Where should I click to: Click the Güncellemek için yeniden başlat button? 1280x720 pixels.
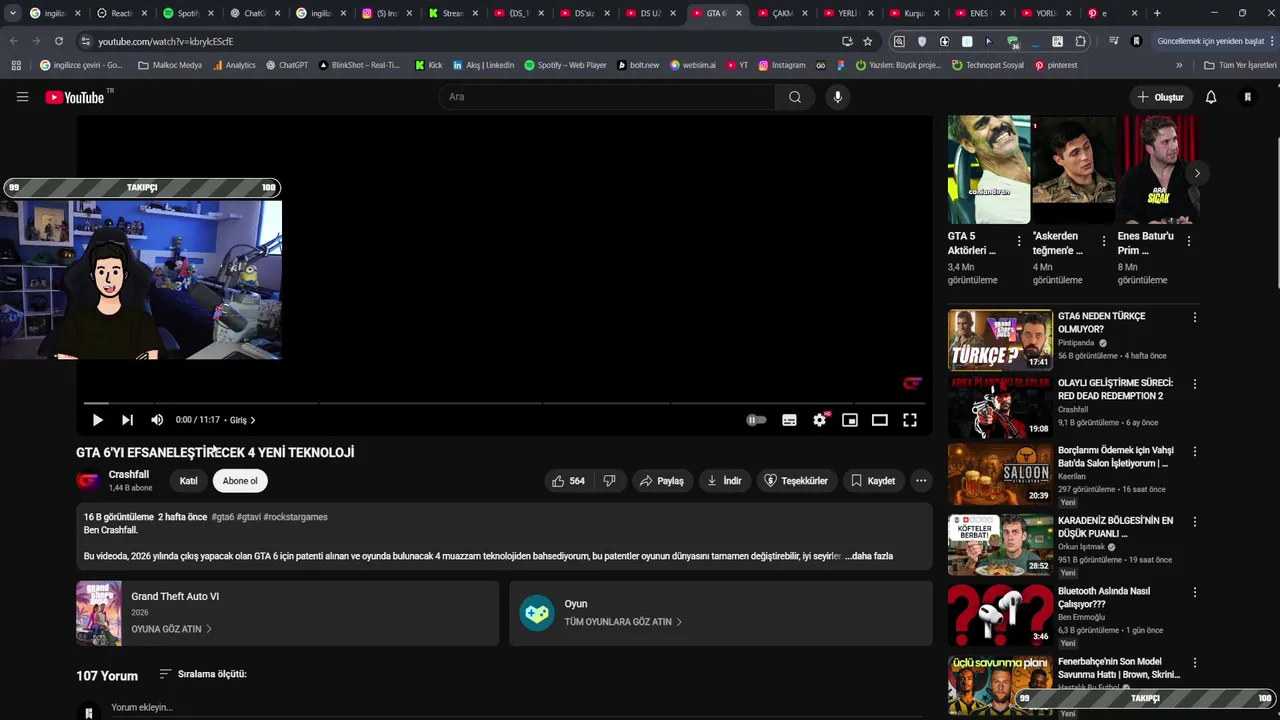point(1215,41)
